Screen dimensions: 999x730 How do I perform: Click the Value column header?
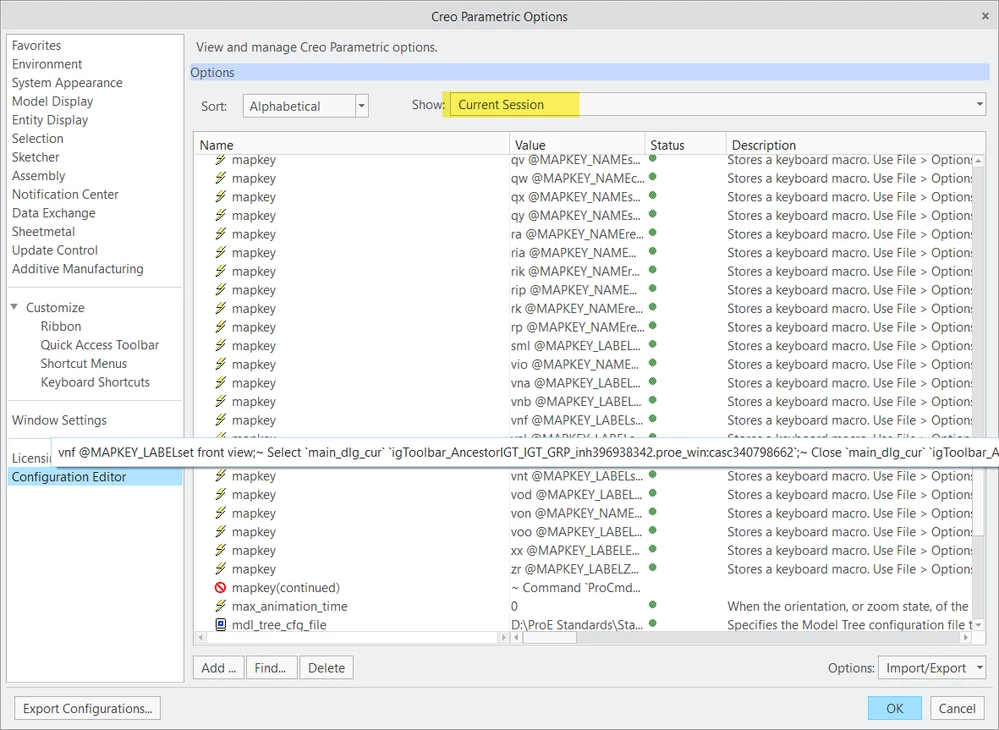577,145
